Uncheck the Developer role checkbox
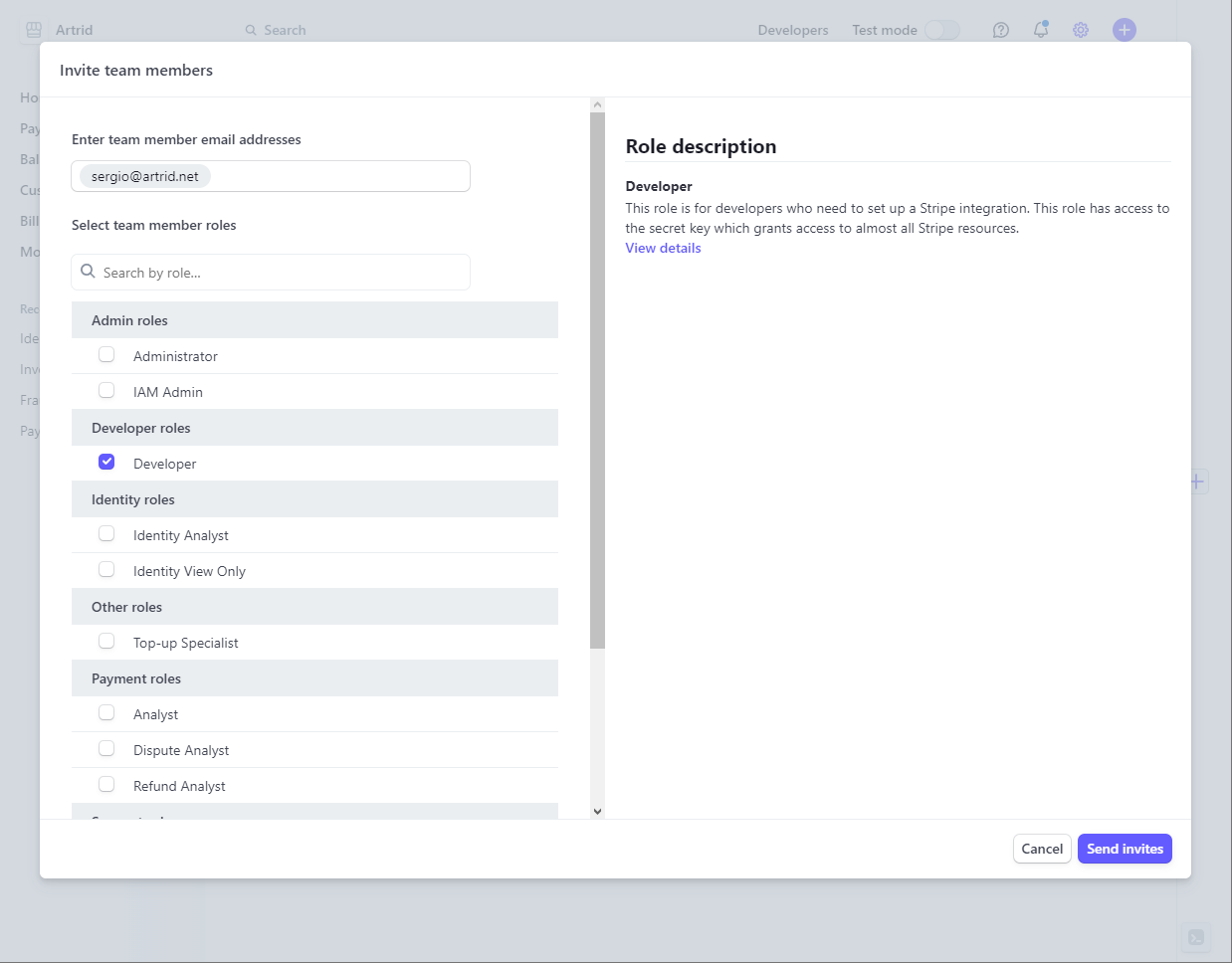The width and height of the screenshot is (1232, 963). click(106, 462)
